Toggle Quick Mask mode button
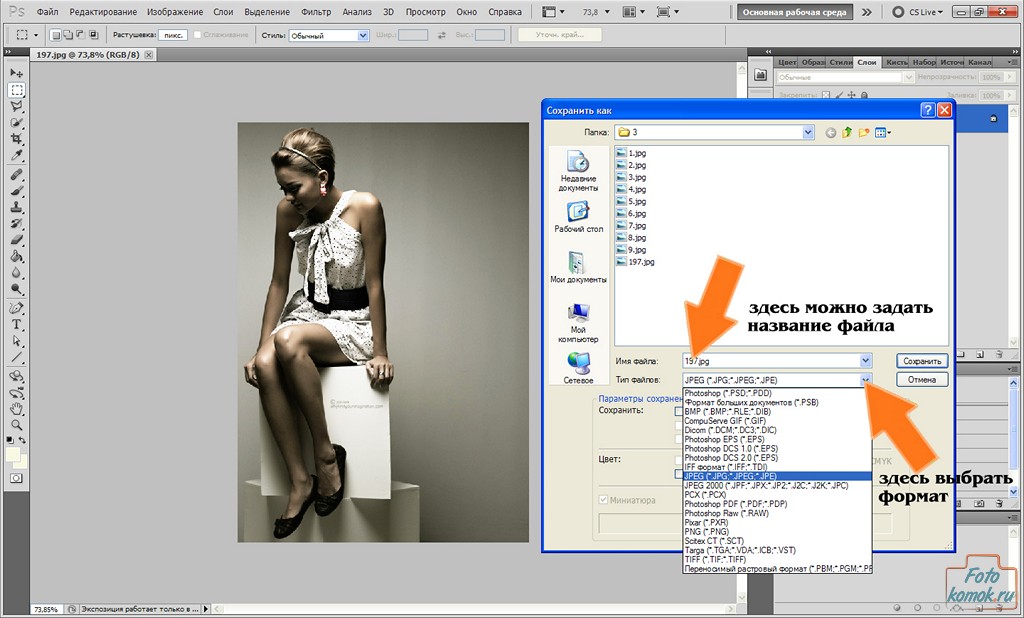 (17, 479)
